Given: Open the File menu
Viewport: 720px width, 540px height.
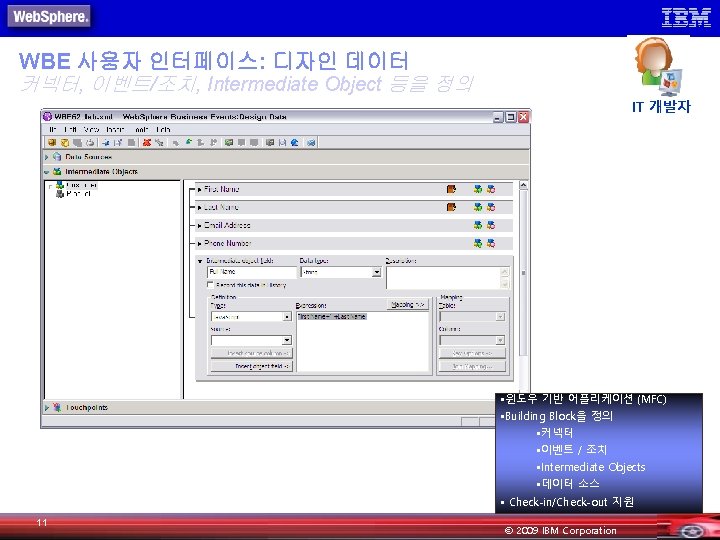Looking at the screenshot, I should (53, 130).
